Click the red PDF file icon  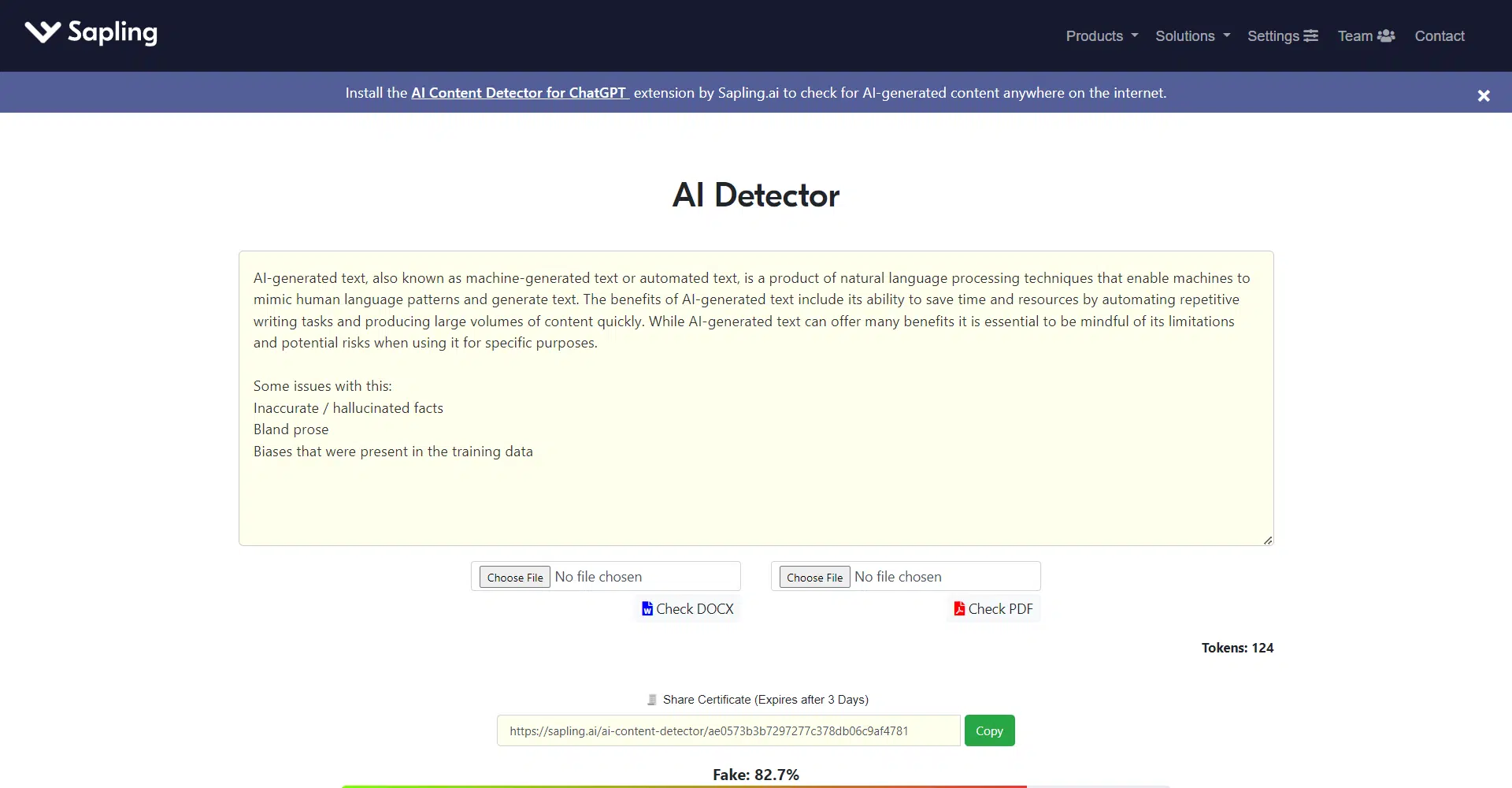point(959,609)
